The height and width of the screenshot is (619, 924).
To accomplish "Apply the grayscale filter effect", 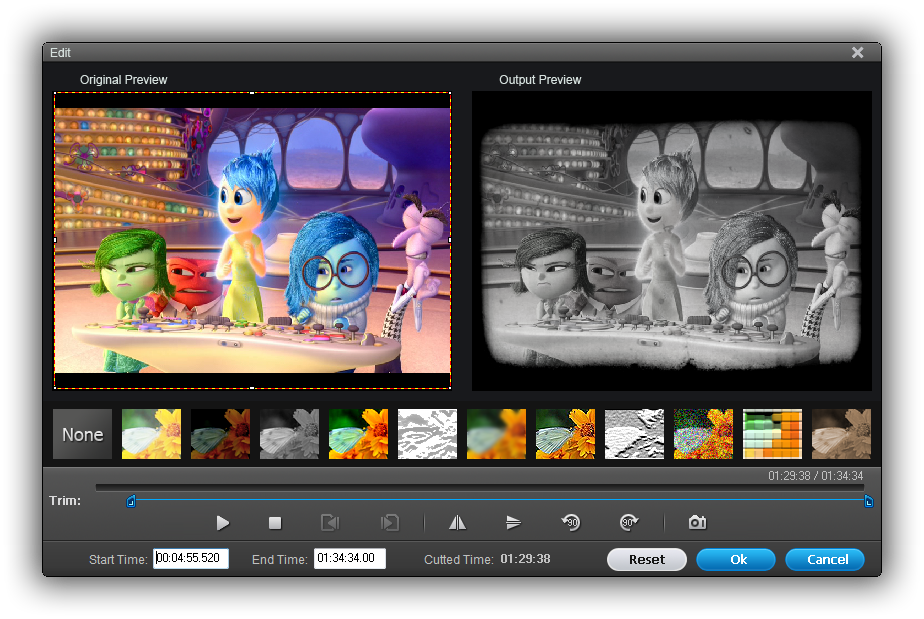I will [289, 433].
